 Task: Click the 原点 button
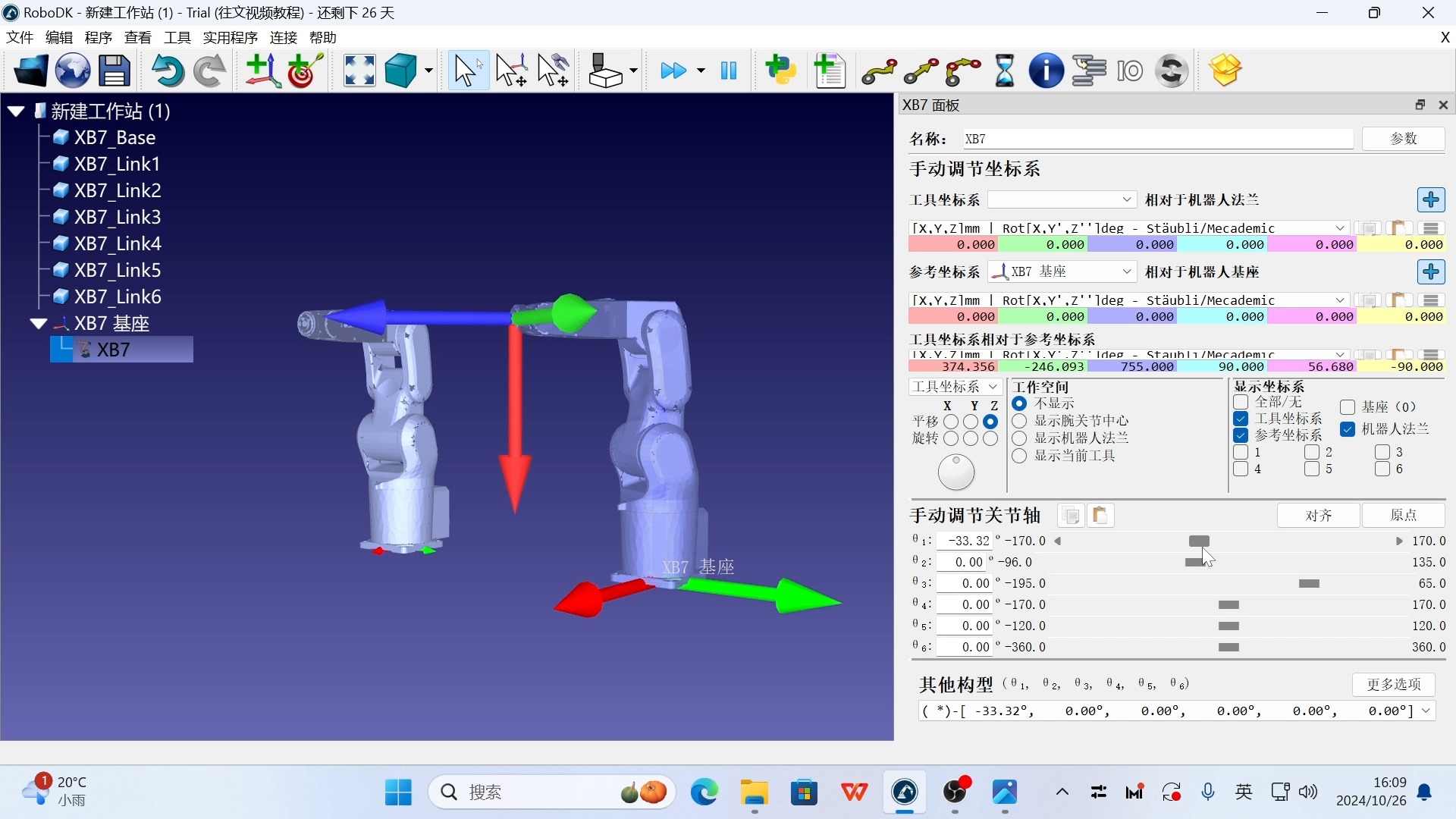[1405, 515]
